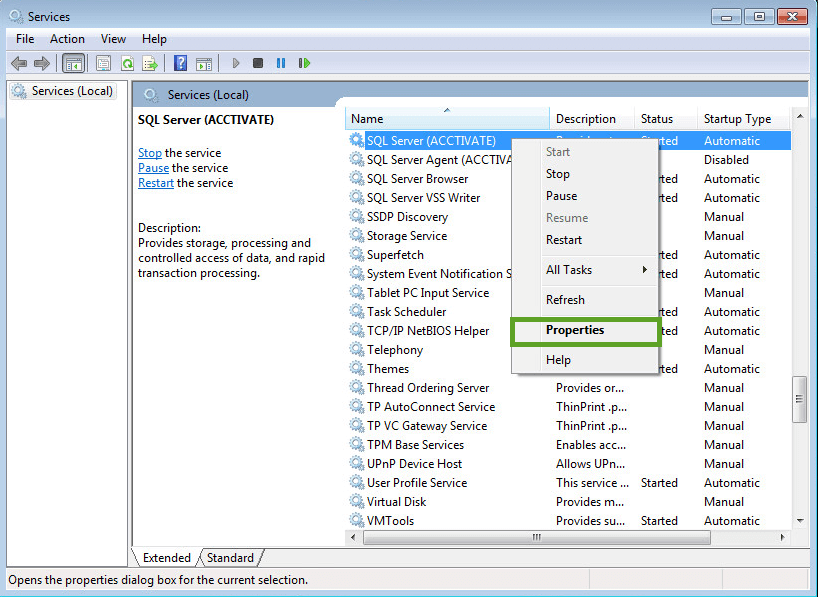The height and width of the screenshot is (597, 818).
Task: Click the gear icon beside TP AutoConnect Service
Action: click(x=357, y=407)
